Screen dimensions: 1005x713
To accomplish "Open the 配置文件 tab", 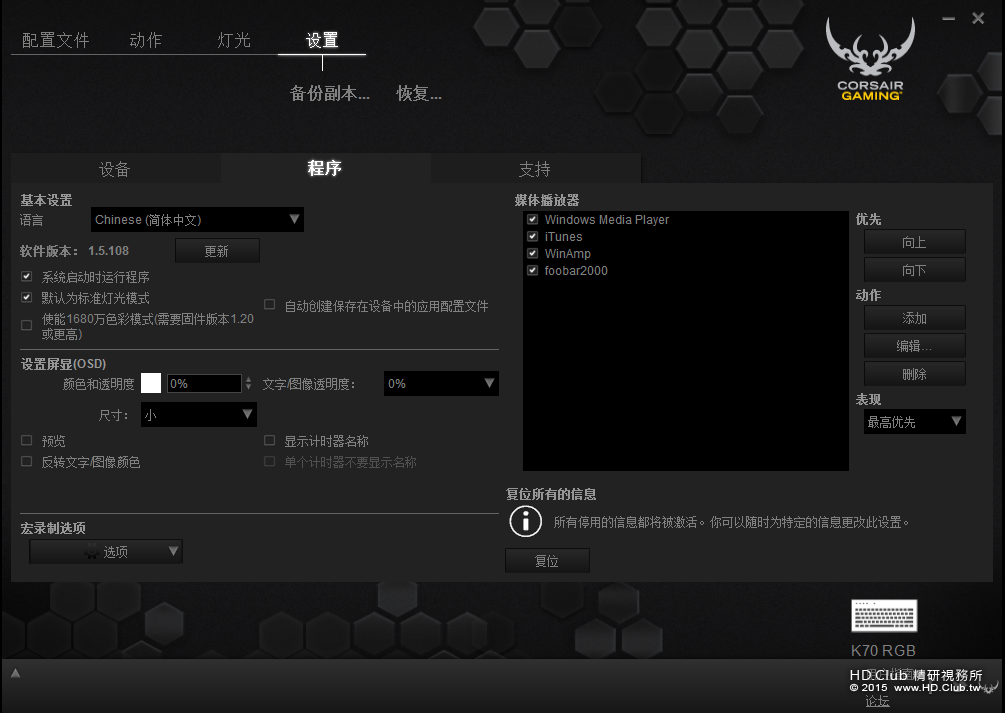I will [x=56, y=40].
